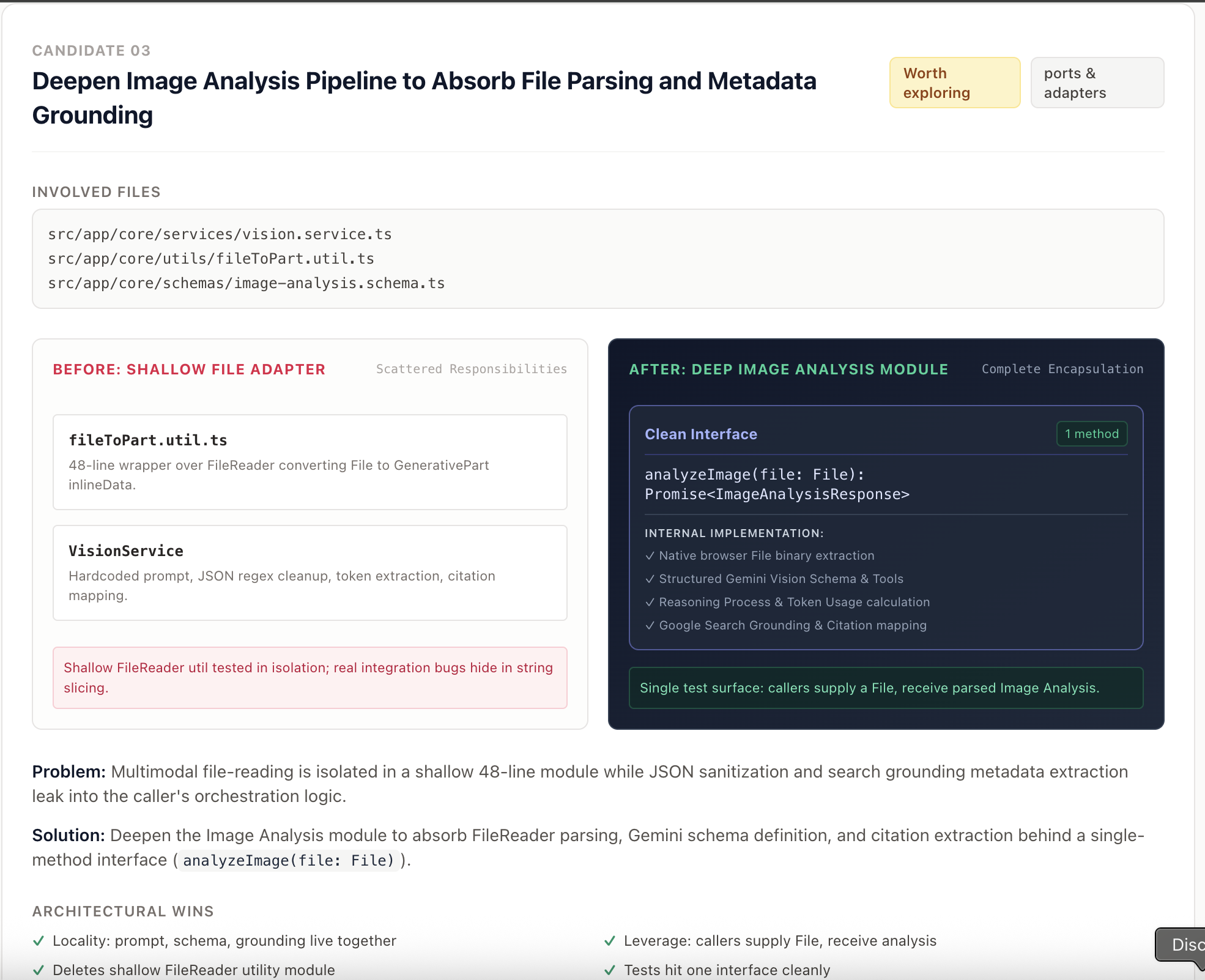Click the fileToPart.util.ts card title
The height and width of the screenshot is (980, 1205).
(x=148, y=440)
